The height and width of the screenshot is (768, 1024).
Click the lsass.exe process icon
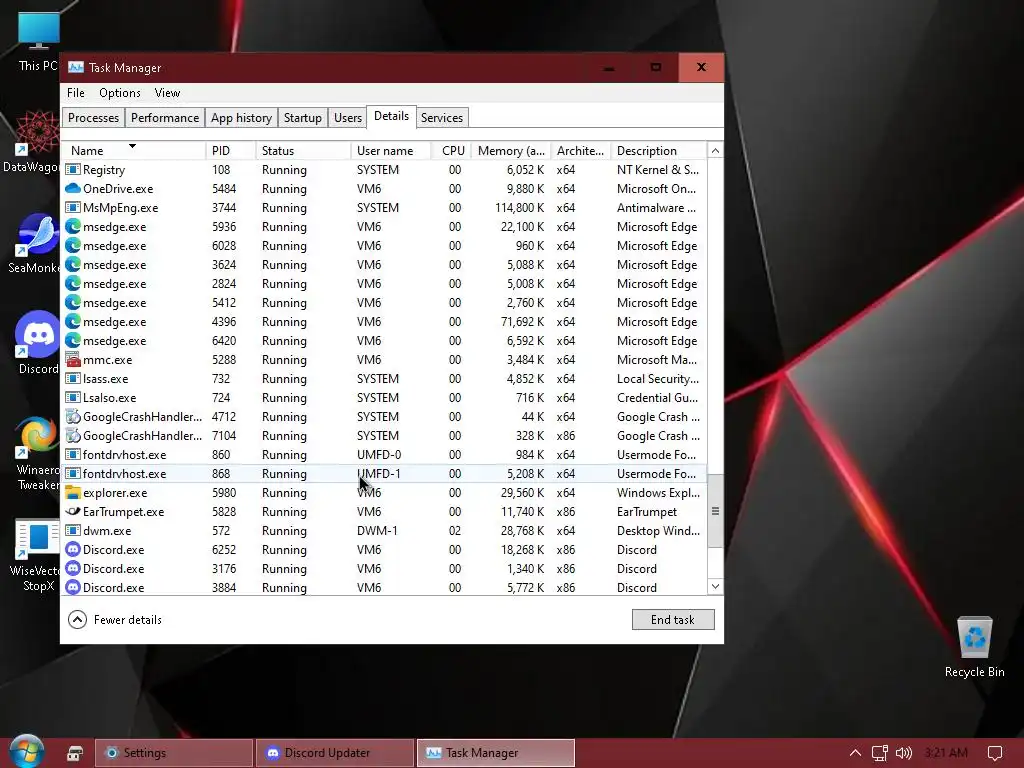(72, 379)
